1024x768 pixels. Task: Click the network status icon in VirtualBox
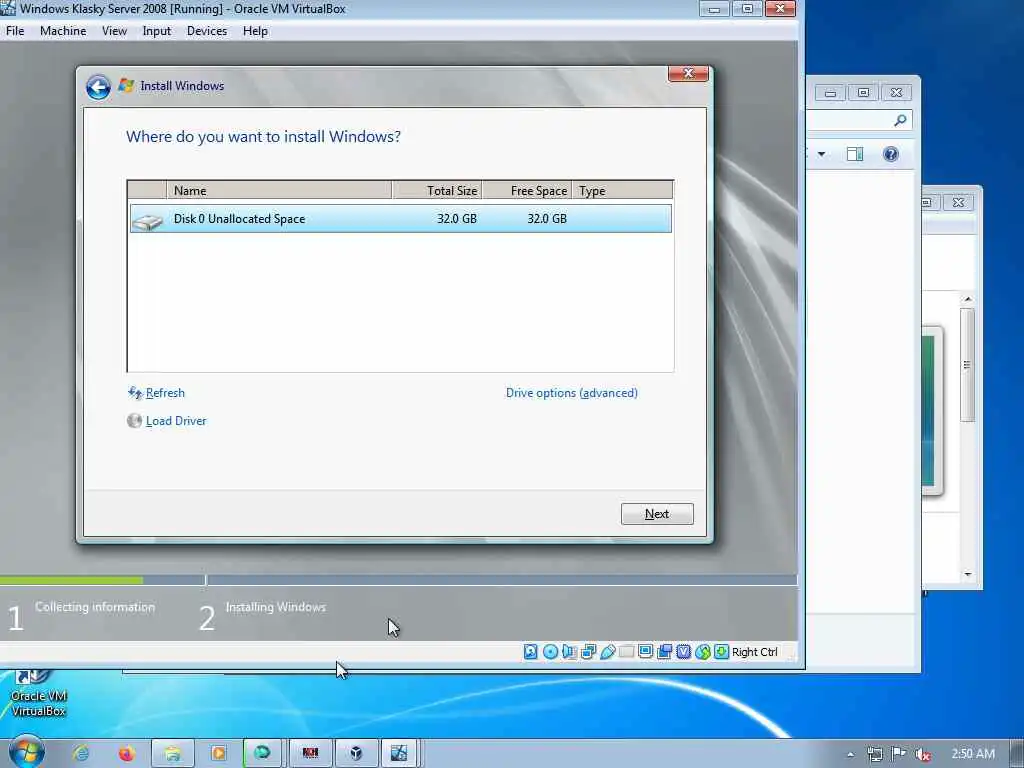(588, 651)
